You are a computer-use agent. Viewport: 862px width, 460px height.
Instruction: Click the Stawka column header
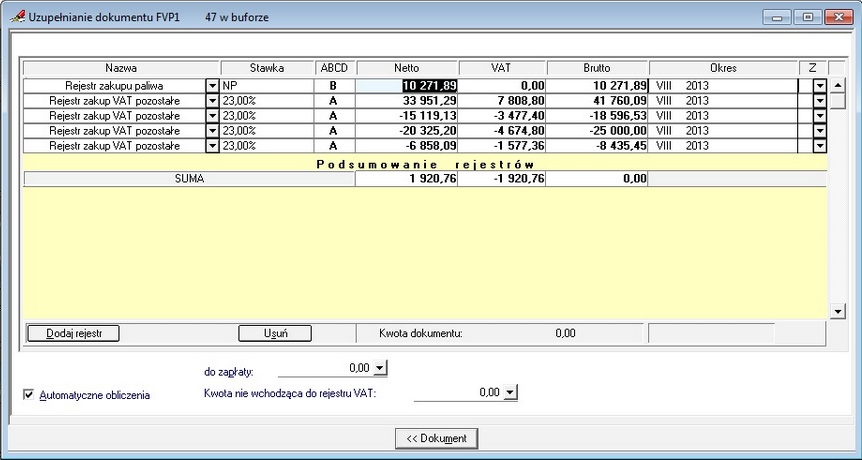pyautogui.click(x=267, y=68)
